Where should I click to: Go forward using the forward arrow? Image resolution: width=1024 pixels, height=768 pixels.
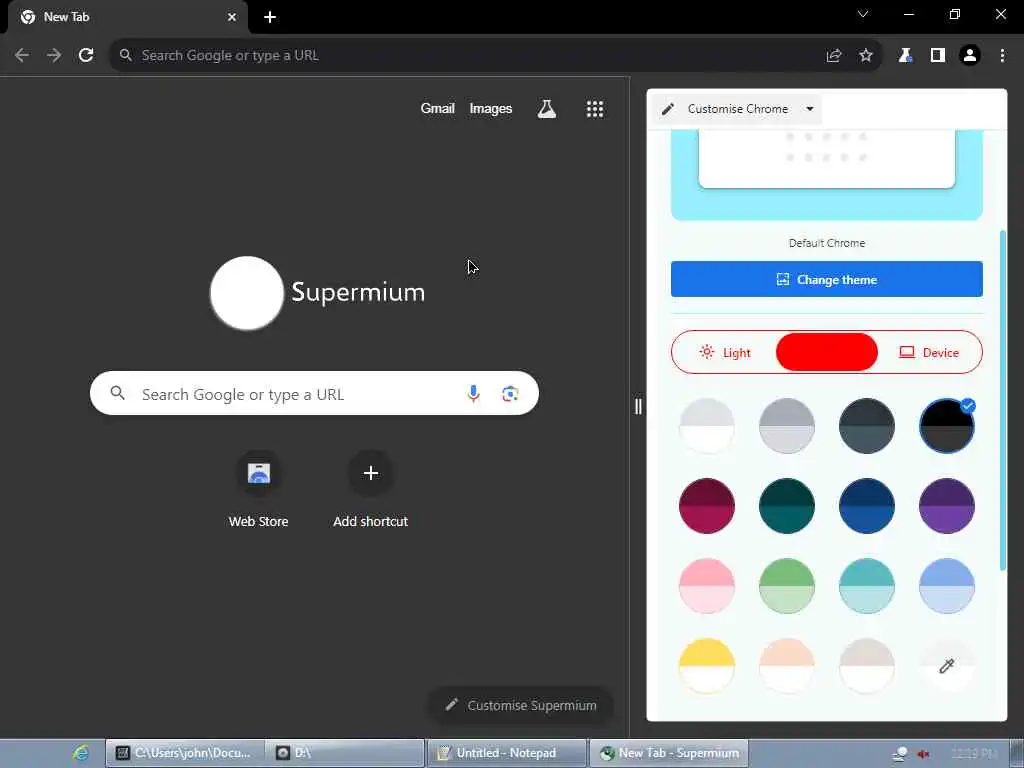54,56
